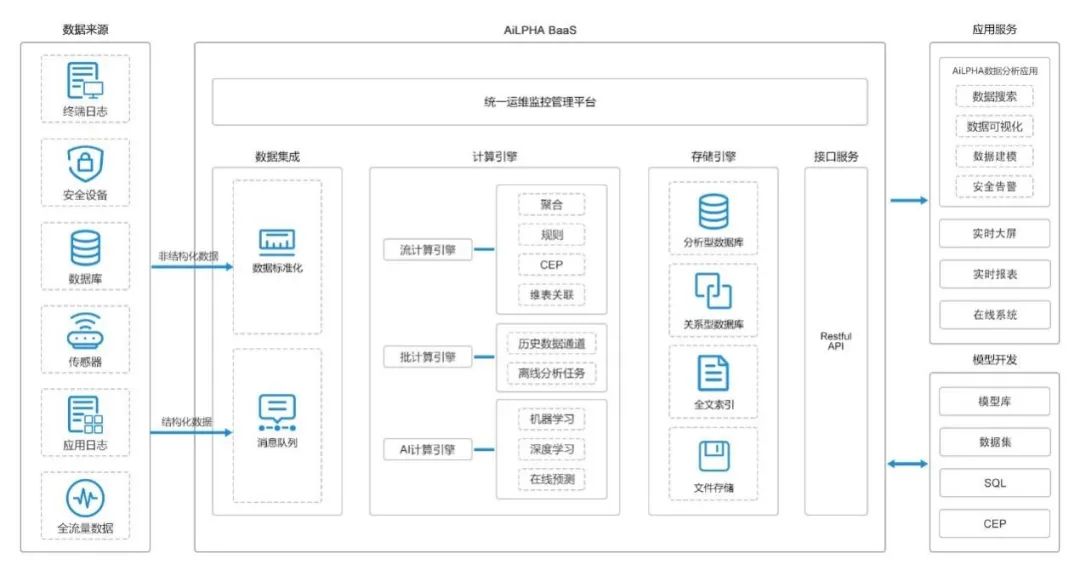The height and width of the screenshot is (576, 1080).
Task: Select the 全流量数据 waveform icon
Action: pyautogui.click(x=85, y=497)
